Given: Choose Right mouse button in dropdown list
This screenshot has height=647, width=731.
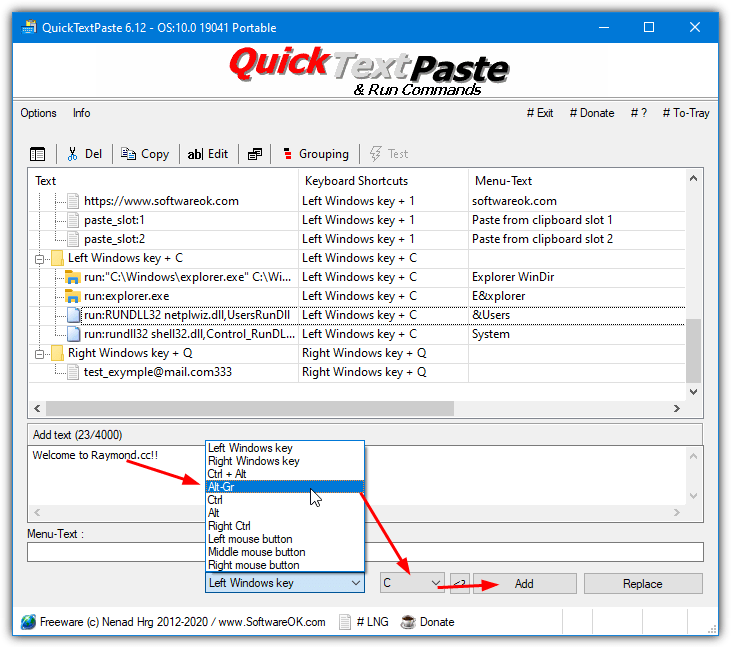Looking at the screenshot, I should [x=285, y=565].
